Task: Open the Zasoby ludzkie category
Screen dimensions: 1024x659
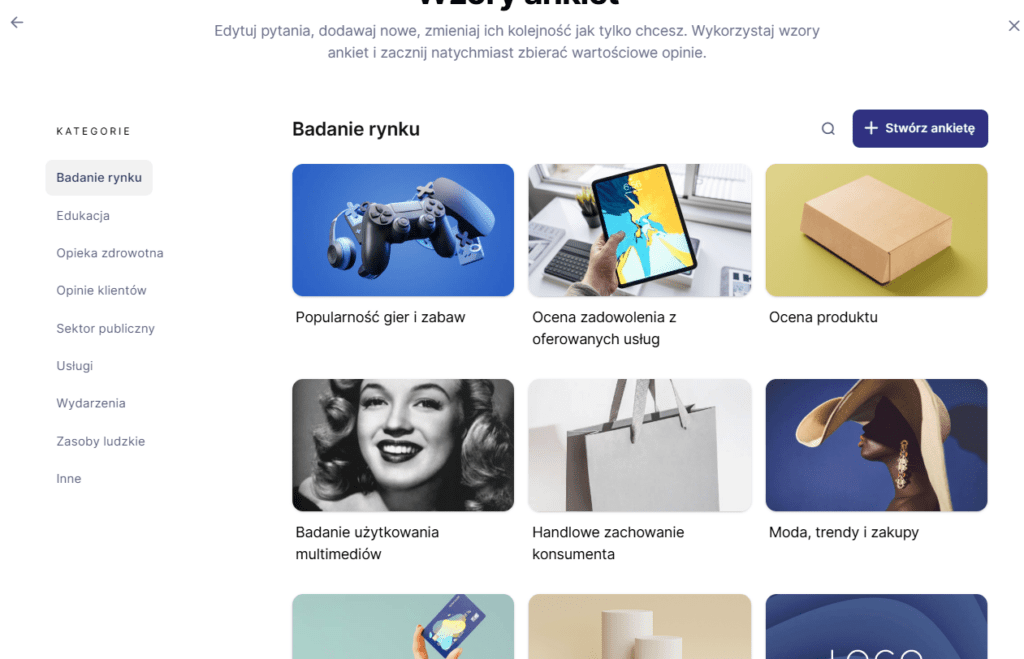Action: 101,442
